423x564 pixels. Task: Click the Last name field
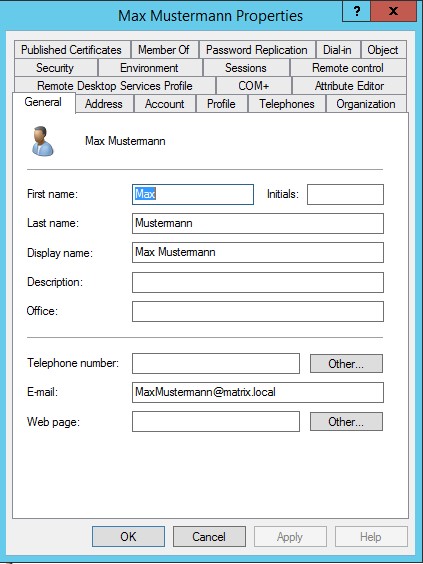point(258,223)
